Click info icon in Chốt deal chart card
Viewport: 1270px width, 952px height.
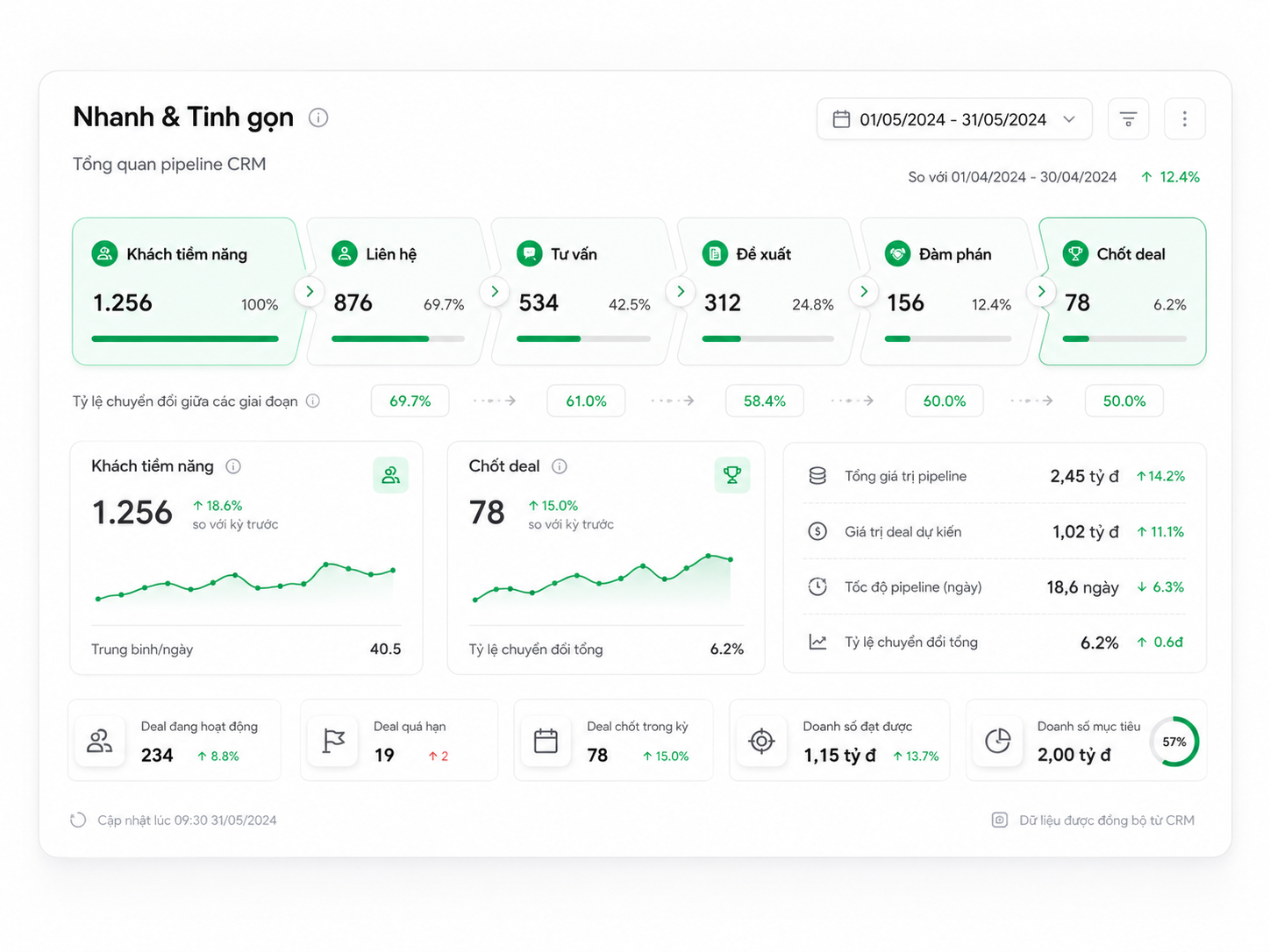(x=560, y=466)
